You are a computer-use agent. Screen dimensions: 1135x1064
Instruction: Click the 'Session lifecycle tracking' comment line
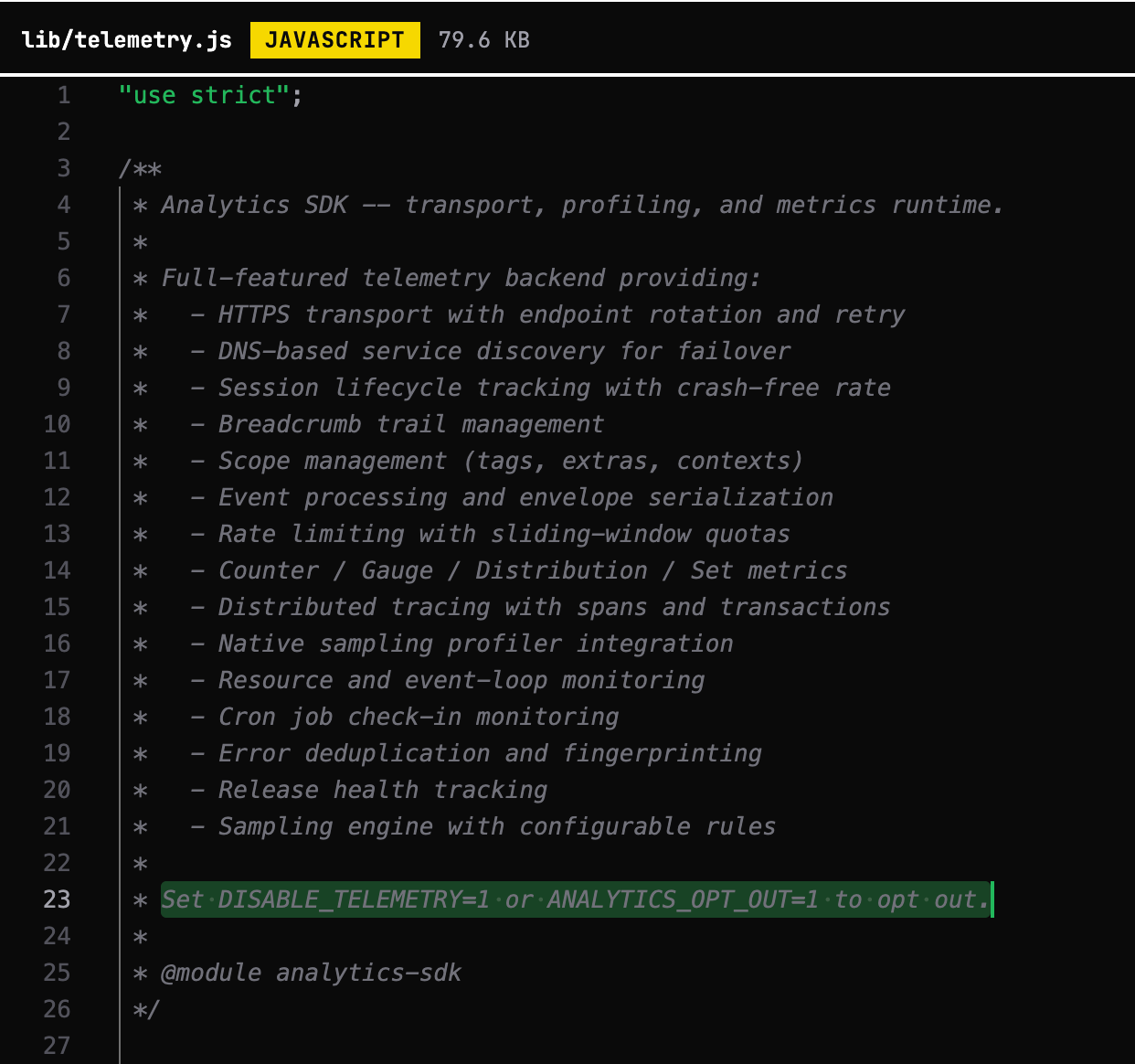point(512,388)
